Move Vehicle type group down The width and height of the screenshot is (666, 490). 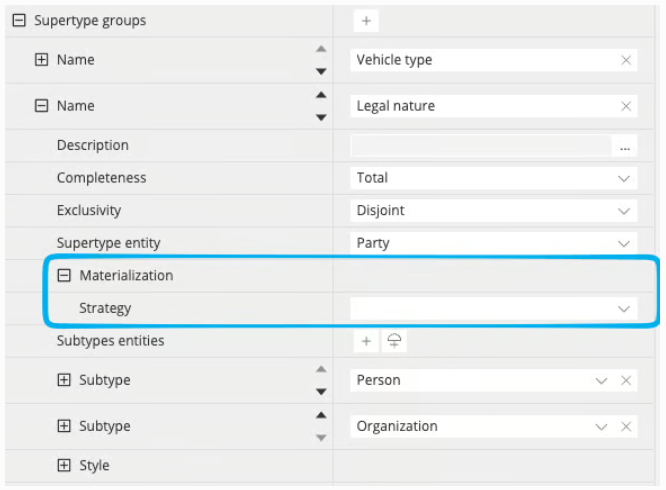pyautogui.click(x=322, y=71)
